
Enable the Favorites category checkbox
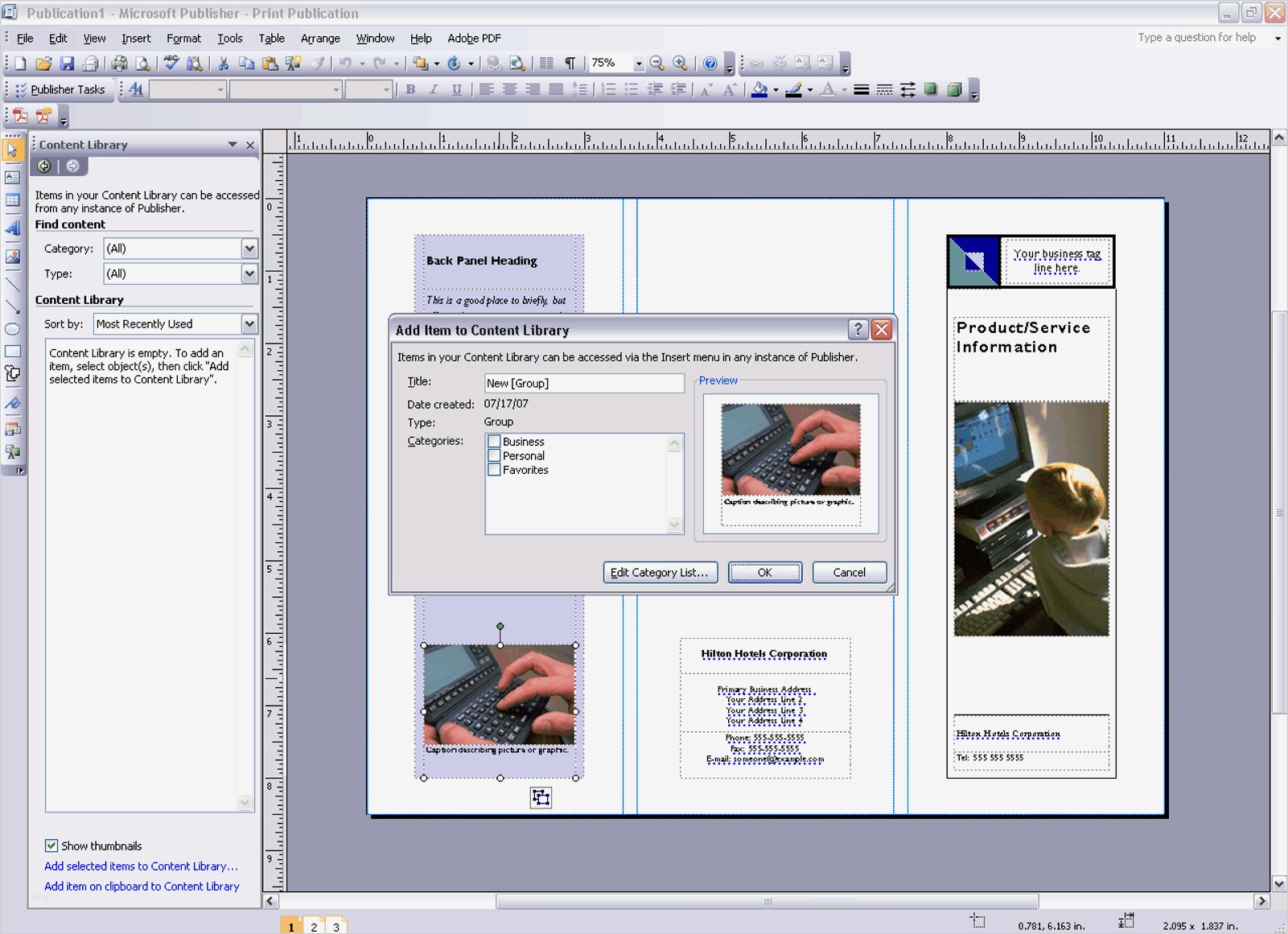coord(495,470)
